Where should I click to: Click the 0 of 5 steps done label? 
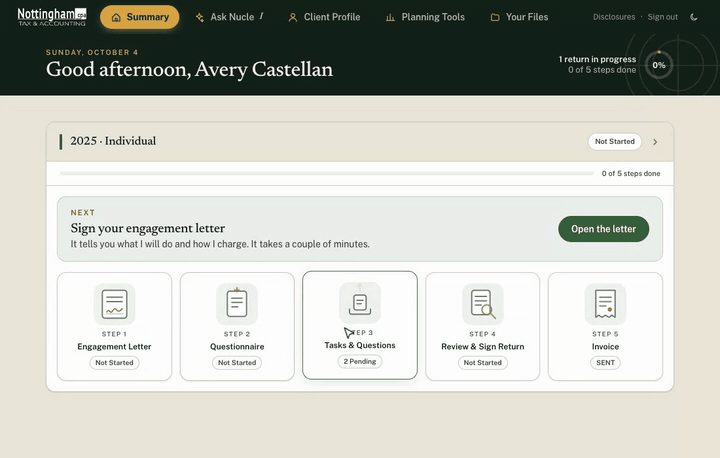(x=631, y=174)
